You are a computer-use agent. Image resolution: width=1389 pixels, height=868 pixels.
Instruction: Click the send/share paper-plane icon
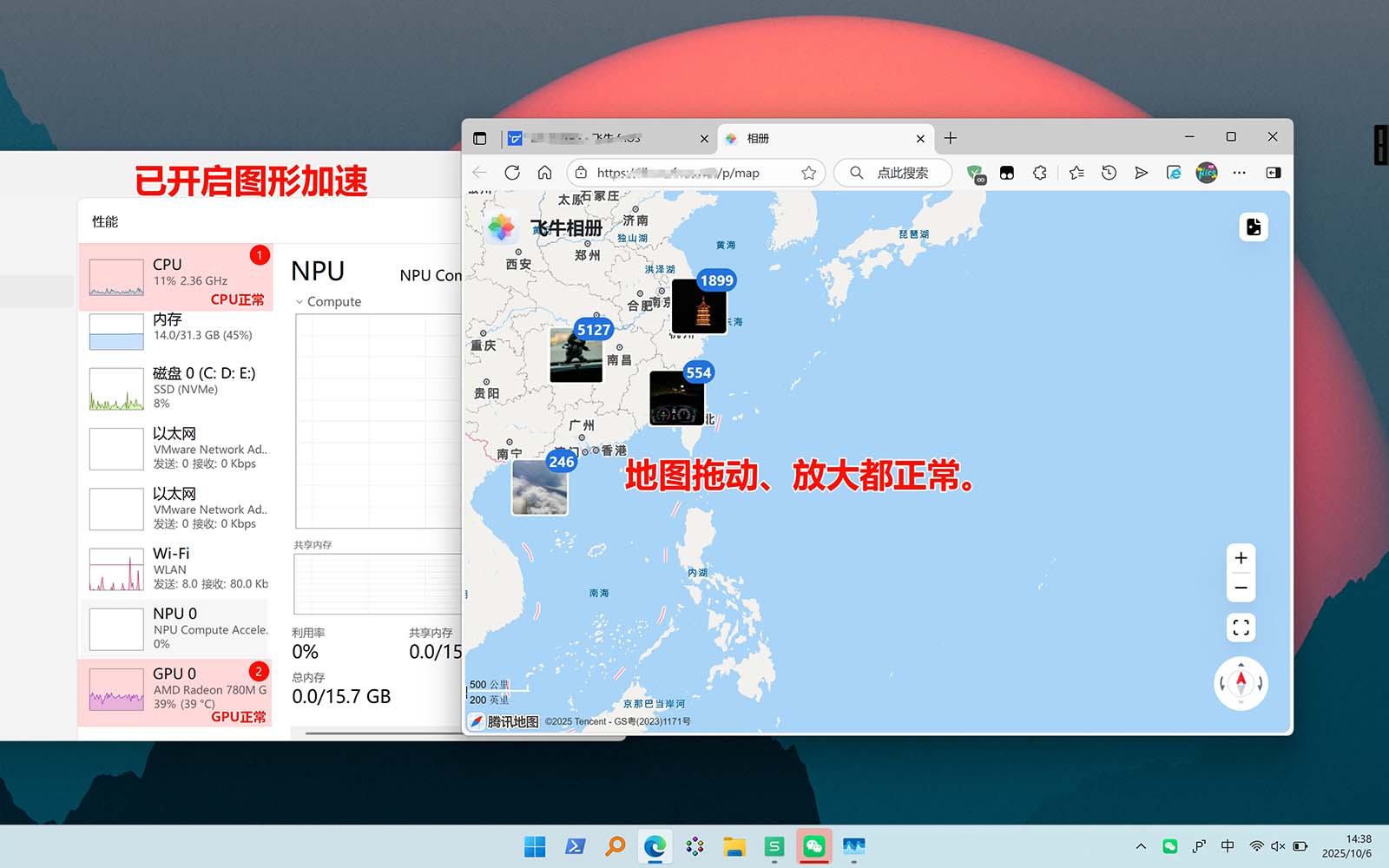(x=1141, y=173)
